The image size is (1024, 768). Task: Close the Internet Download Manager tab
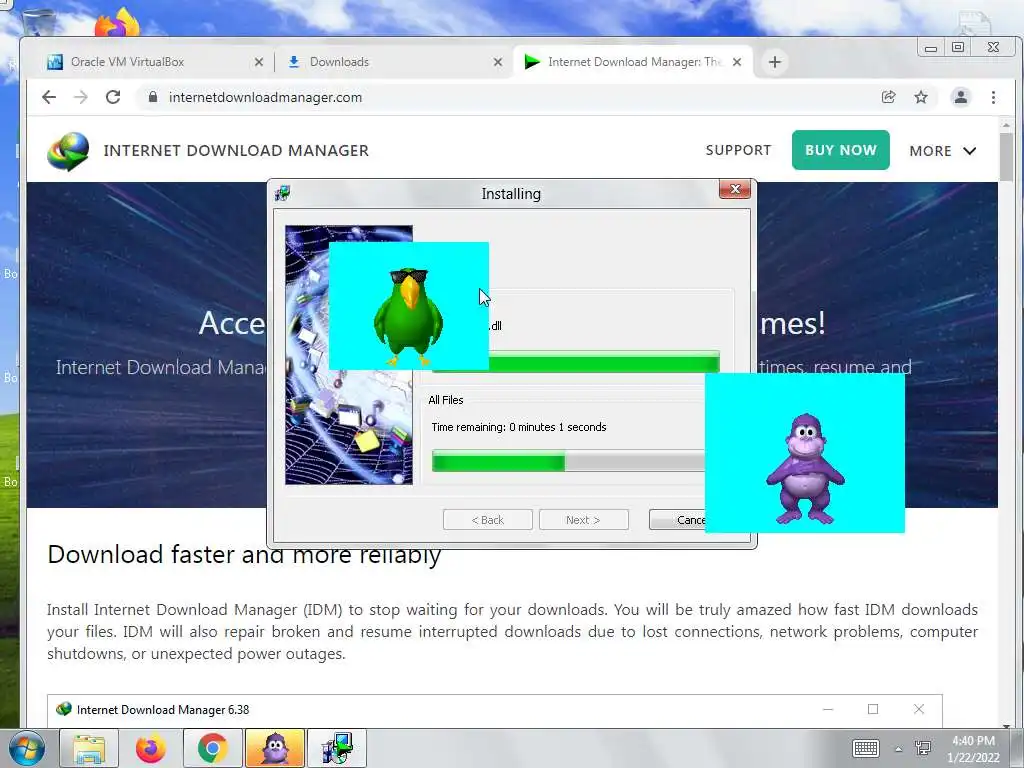pyautogui.click(x=737, y=62)
